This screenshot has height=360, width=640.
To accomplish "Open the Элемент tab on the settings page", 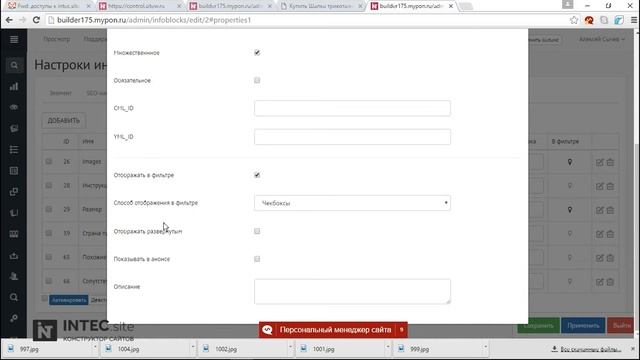I will [60, 93].
